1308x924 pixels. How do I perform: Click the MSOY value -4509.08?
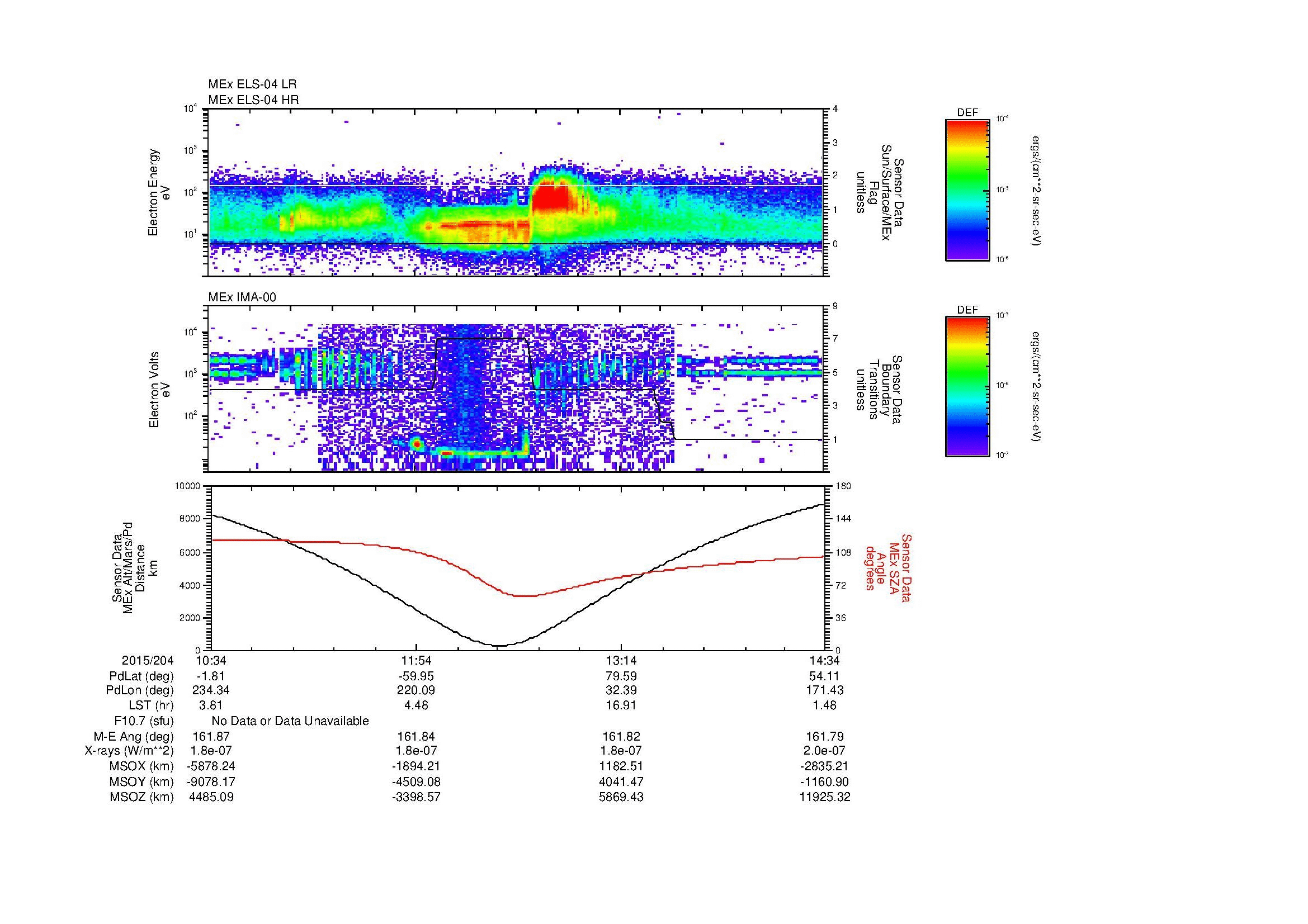[416, 781]
